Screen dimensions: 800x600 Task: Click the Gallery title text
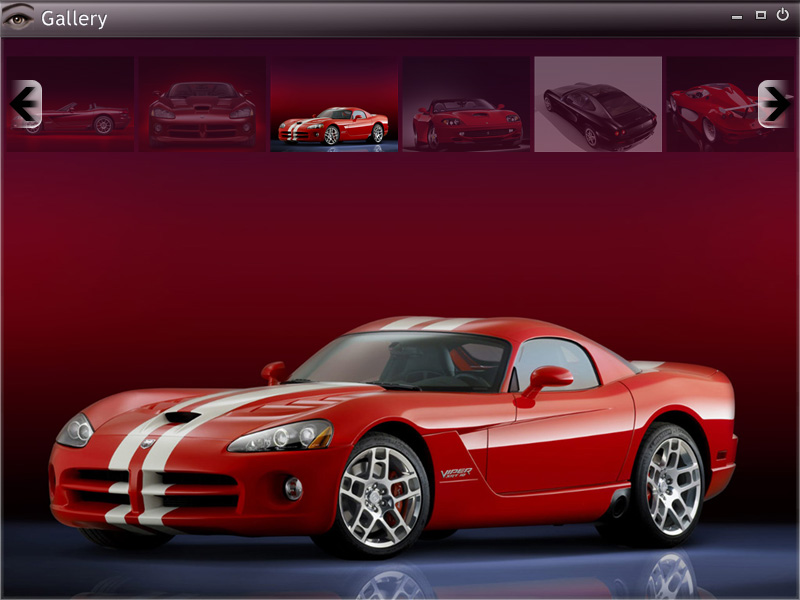coord(74,19)
